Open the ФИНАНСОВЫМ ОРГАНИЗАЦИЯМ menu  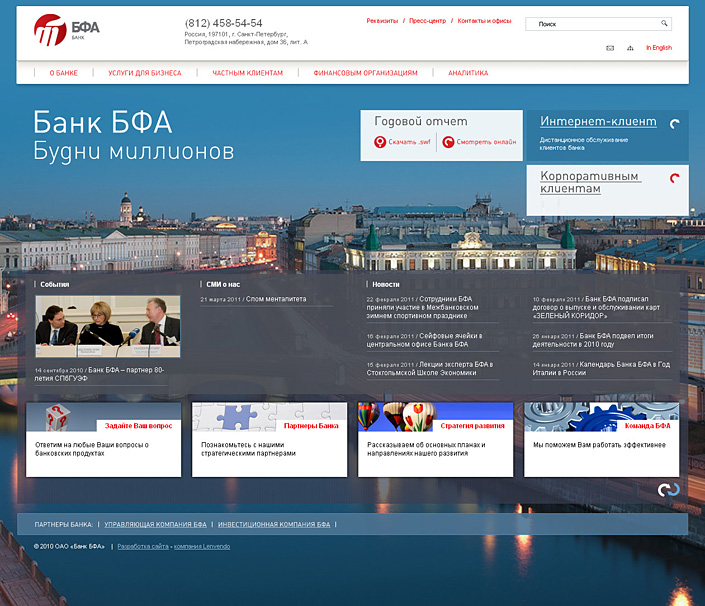click(x=366, y=73)
